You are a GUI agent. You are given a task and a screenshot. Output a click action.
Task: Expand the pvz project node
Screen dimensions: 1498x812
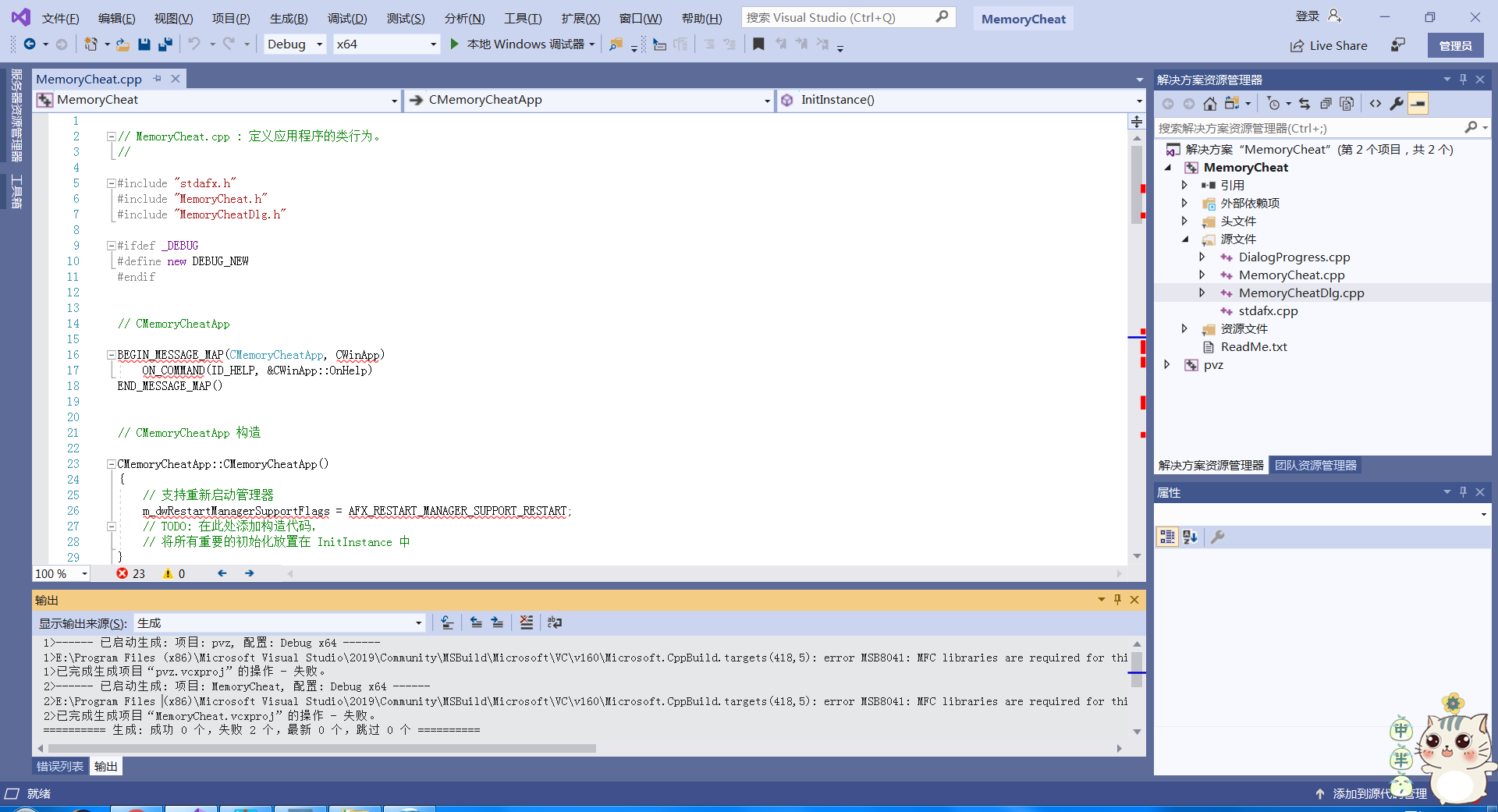tap(1167, 364)
